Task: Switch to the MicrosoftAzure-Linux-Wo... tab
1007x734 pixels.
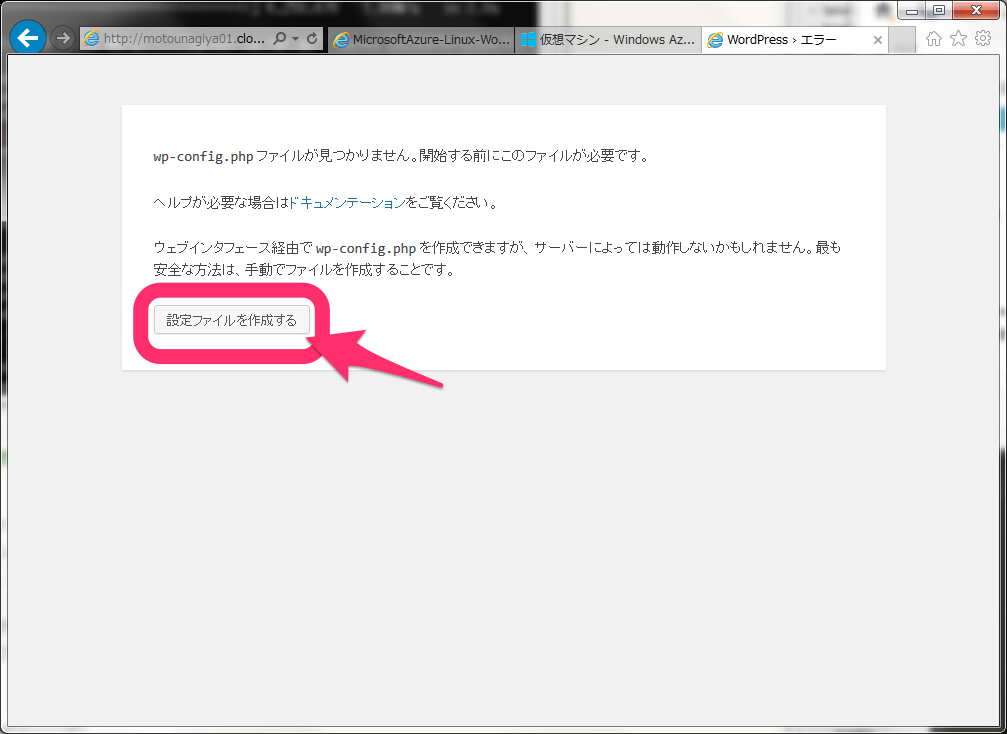Action: 421,40
